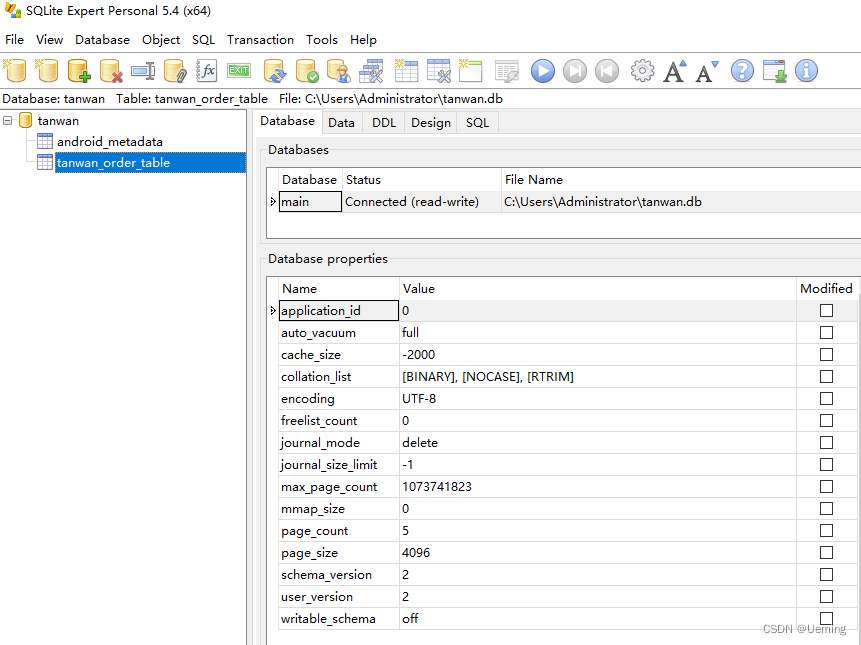The image size is (861, 645).
Task: Select the android_metadata table
Action: [109, 142]
